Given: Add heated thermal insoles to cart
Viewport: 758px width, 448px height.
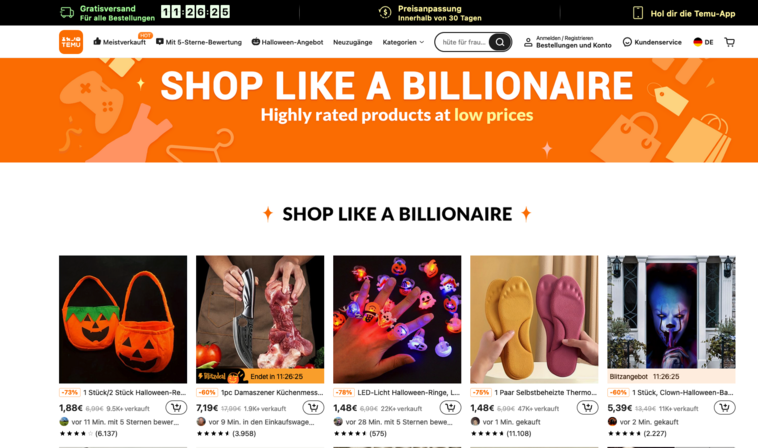Looking at the screenshot, I should (587, 407).
